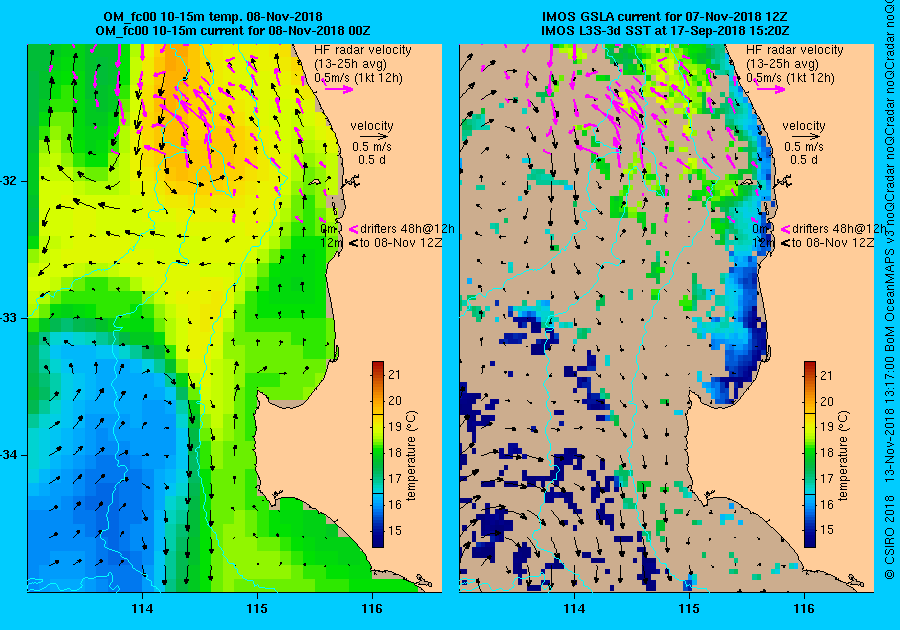Click '20' tick on left colorbar
Image resolution: width=900 pixels, height=630 pixels.
[394, 400]
